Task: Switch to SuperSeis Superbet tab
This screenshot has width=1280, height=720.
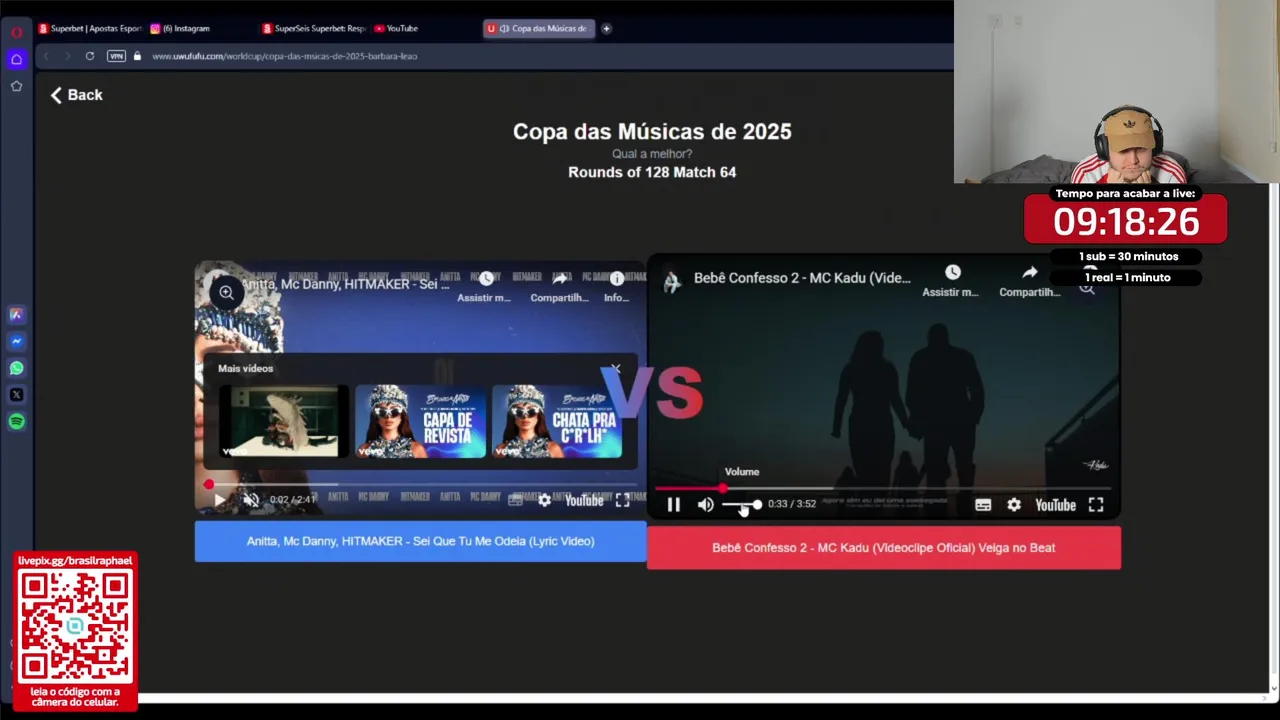Action: coord(314,28)
